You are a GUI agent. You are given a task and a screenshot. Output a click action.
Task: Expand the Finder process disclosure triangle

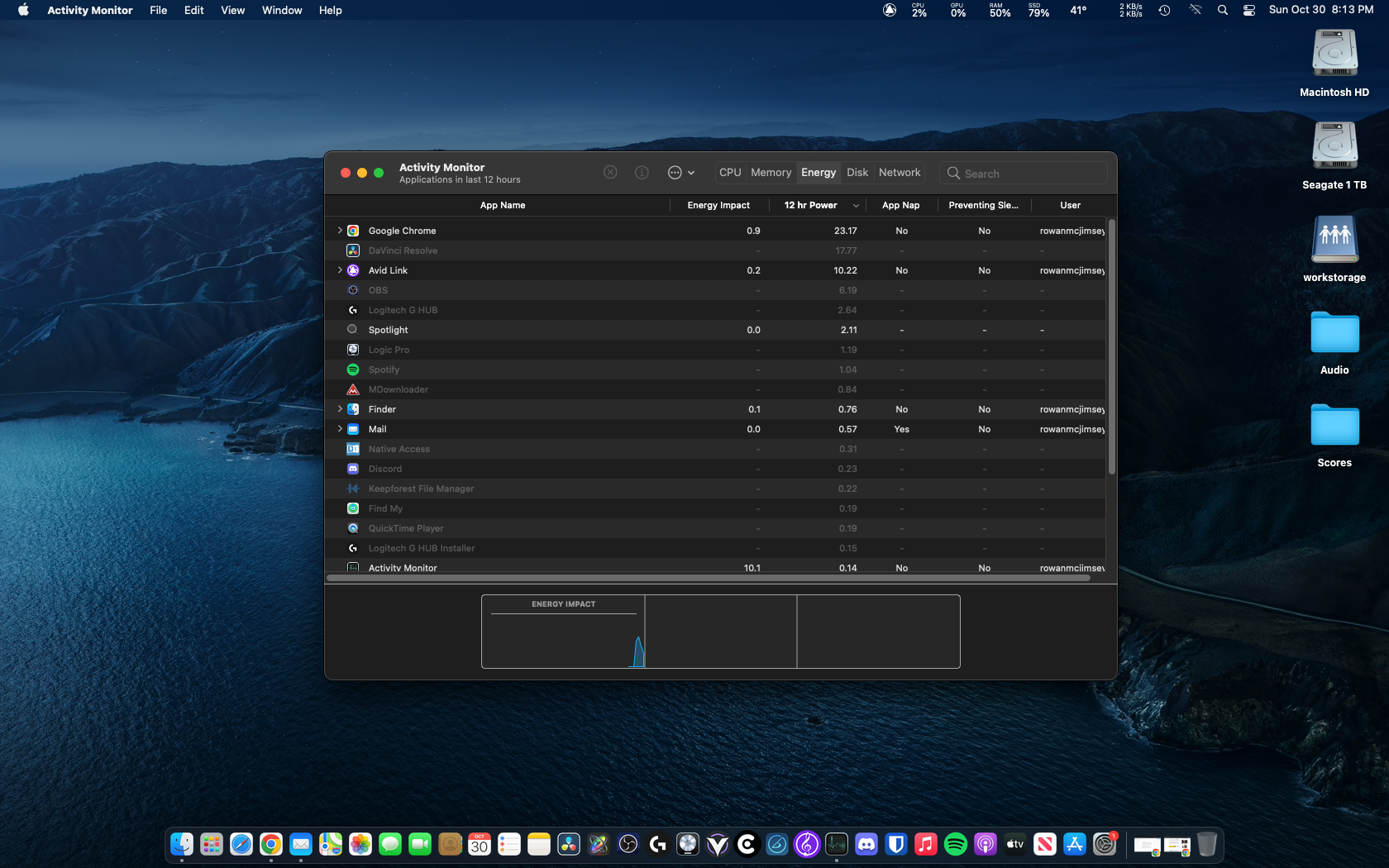point(340,409)
